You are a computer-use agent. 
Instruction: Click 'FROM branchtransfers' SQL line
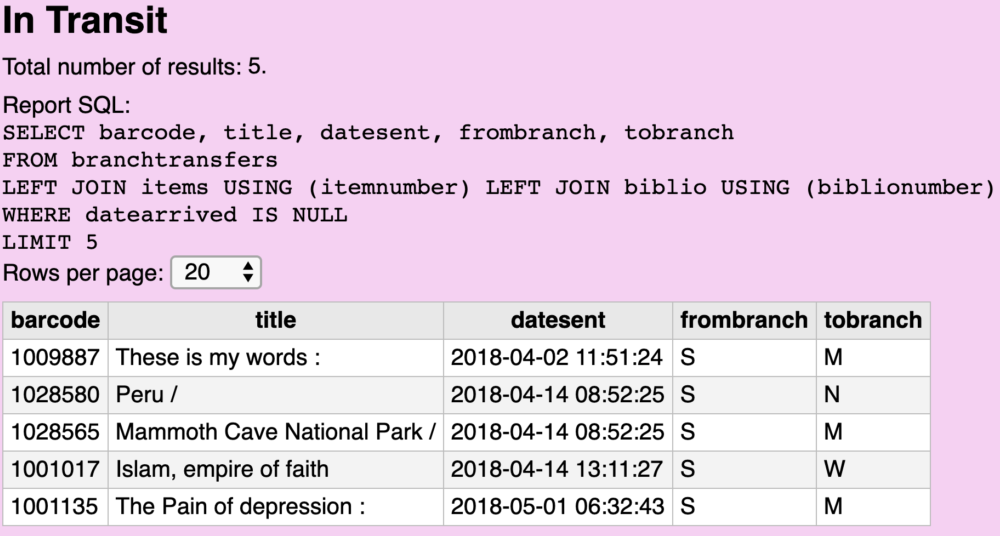coord(140,160)
